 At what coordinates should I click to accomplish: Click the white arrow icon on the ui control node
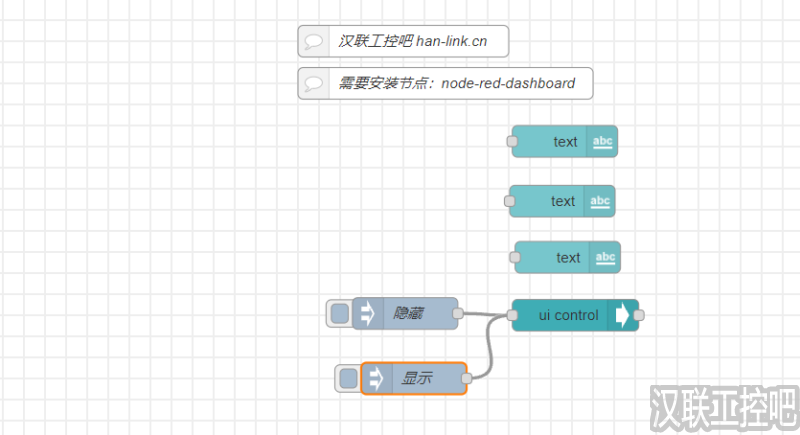(623, 315)
